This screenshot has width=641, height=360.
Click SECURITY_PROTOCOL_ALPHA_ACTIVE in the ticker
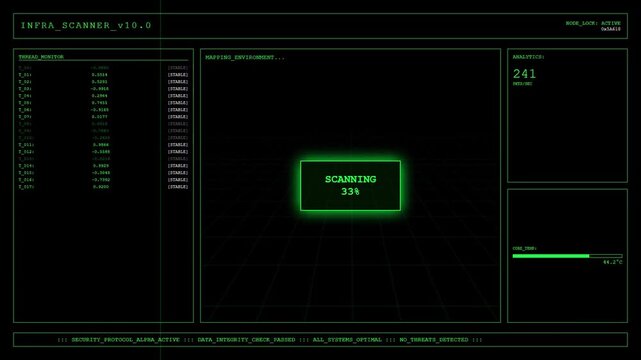click(x=126, y=340)
